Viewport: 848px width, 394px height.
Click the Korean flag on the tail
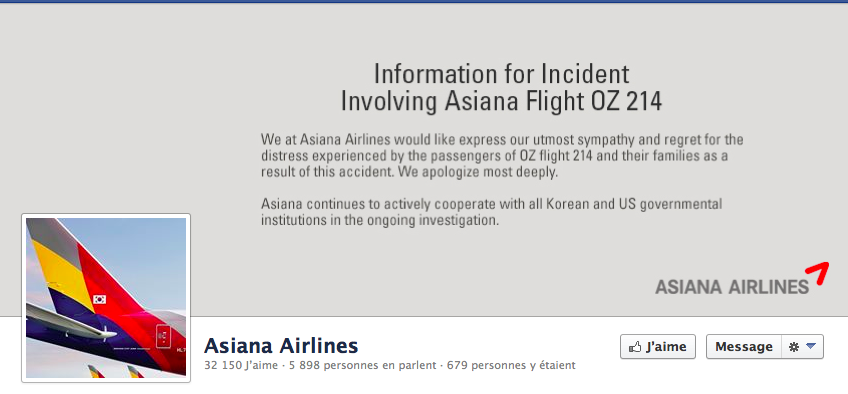pos(99,299)
